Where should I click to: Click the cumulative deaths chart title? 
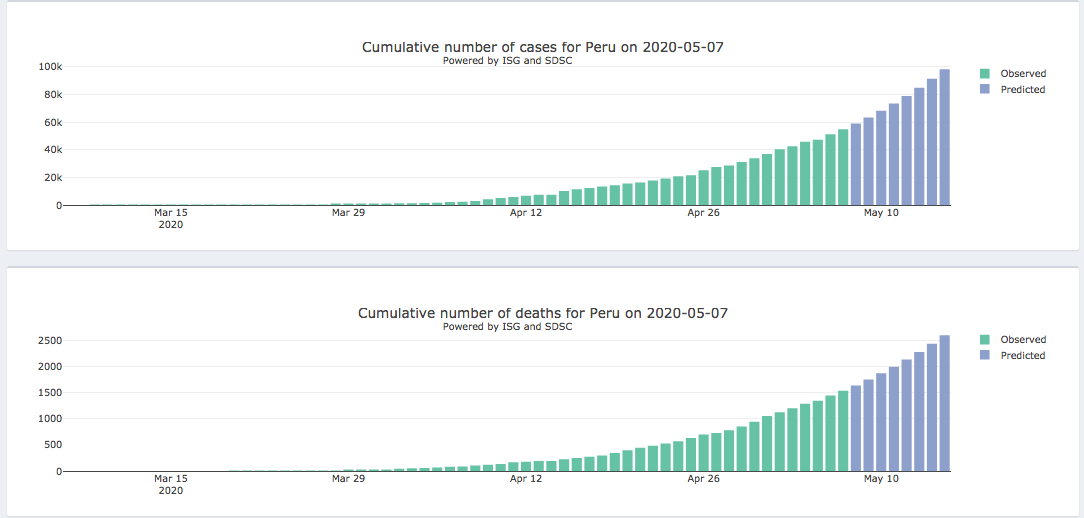pyautogui.click(x=543, y=313)
